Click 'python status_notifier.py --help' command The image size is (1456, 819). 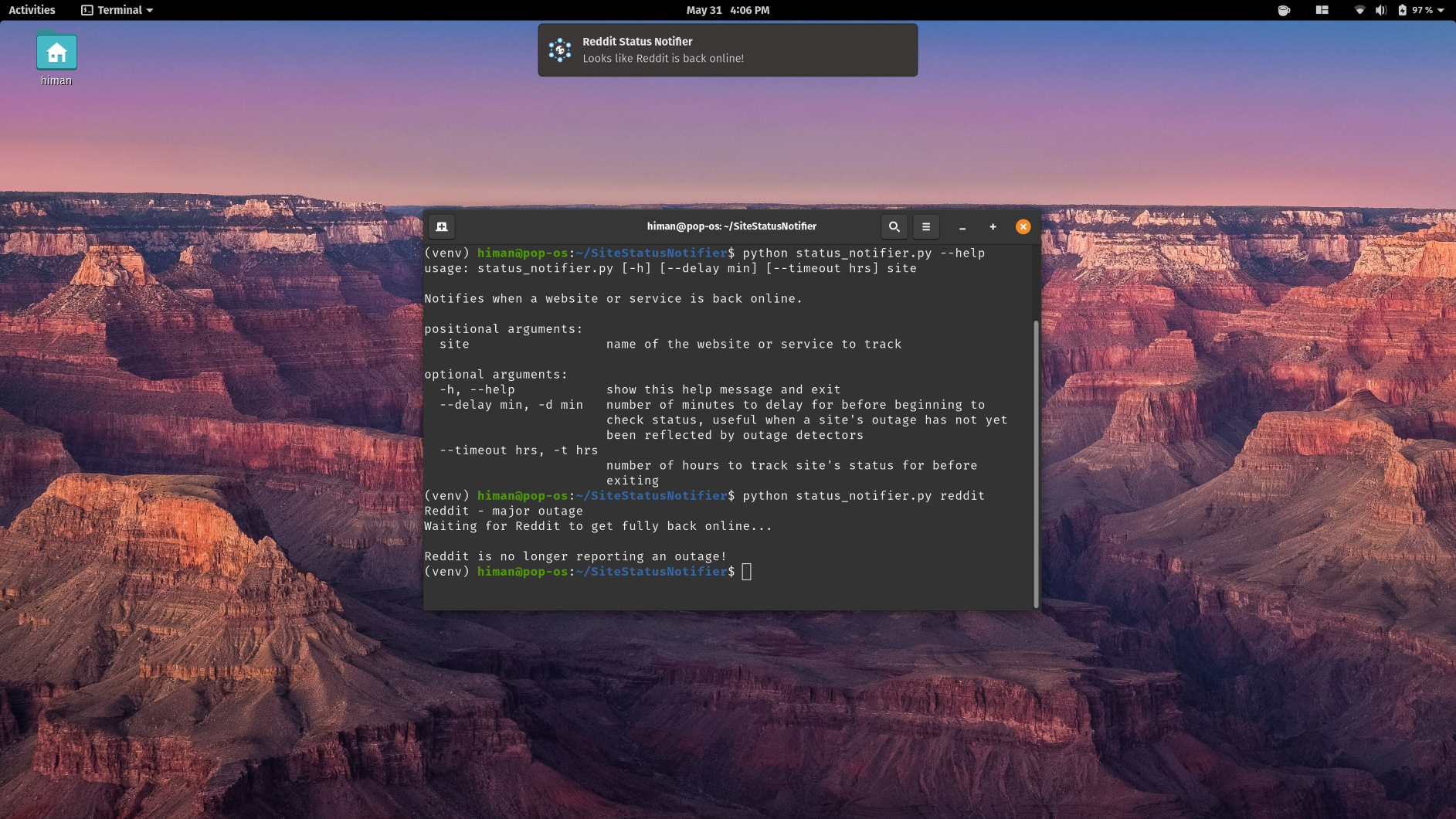[864, 253]
